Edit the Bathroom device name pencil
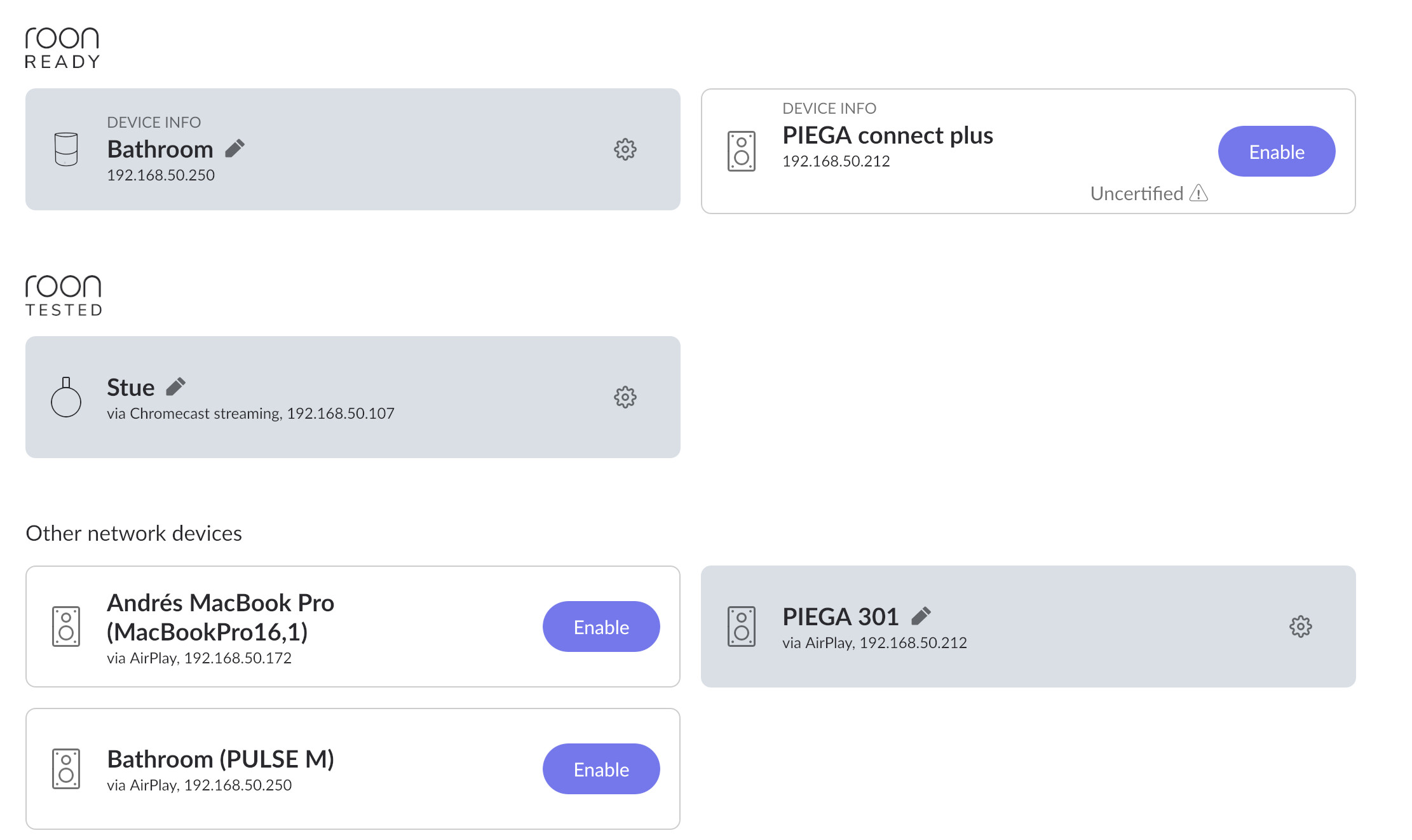The image size is (1412, 840). click(x=235, y=149)
